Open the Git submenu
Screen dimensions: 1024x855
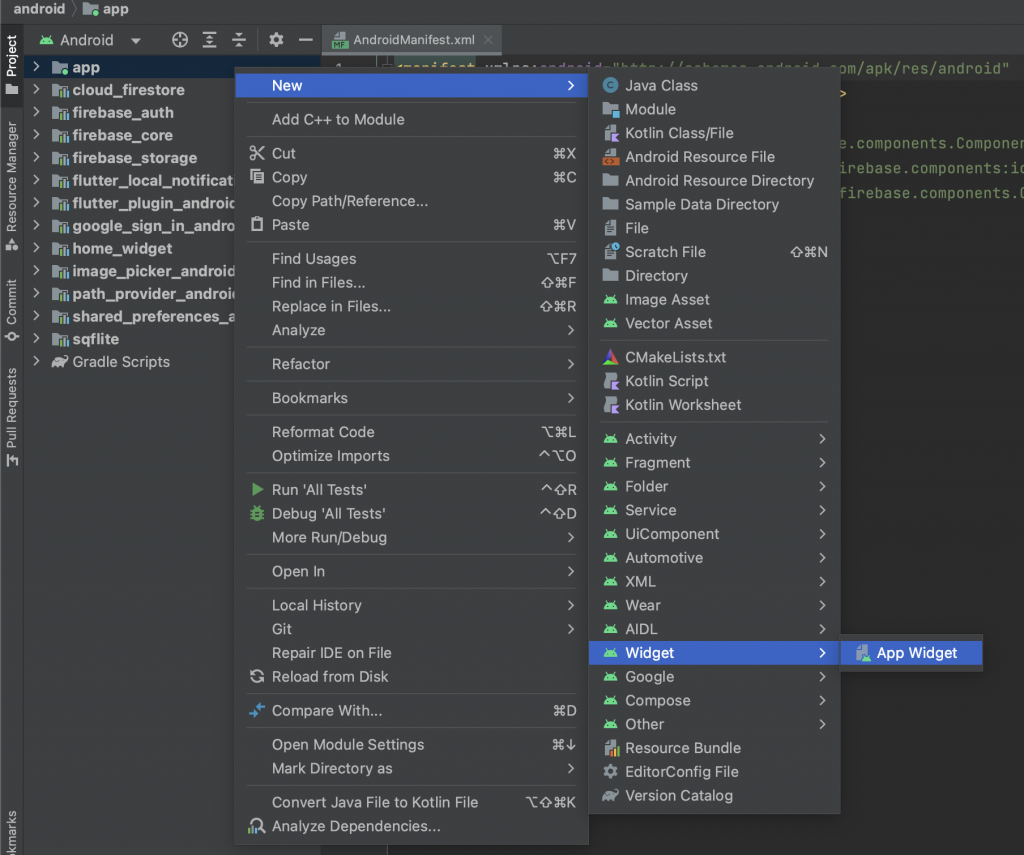[x=411, y=629]
